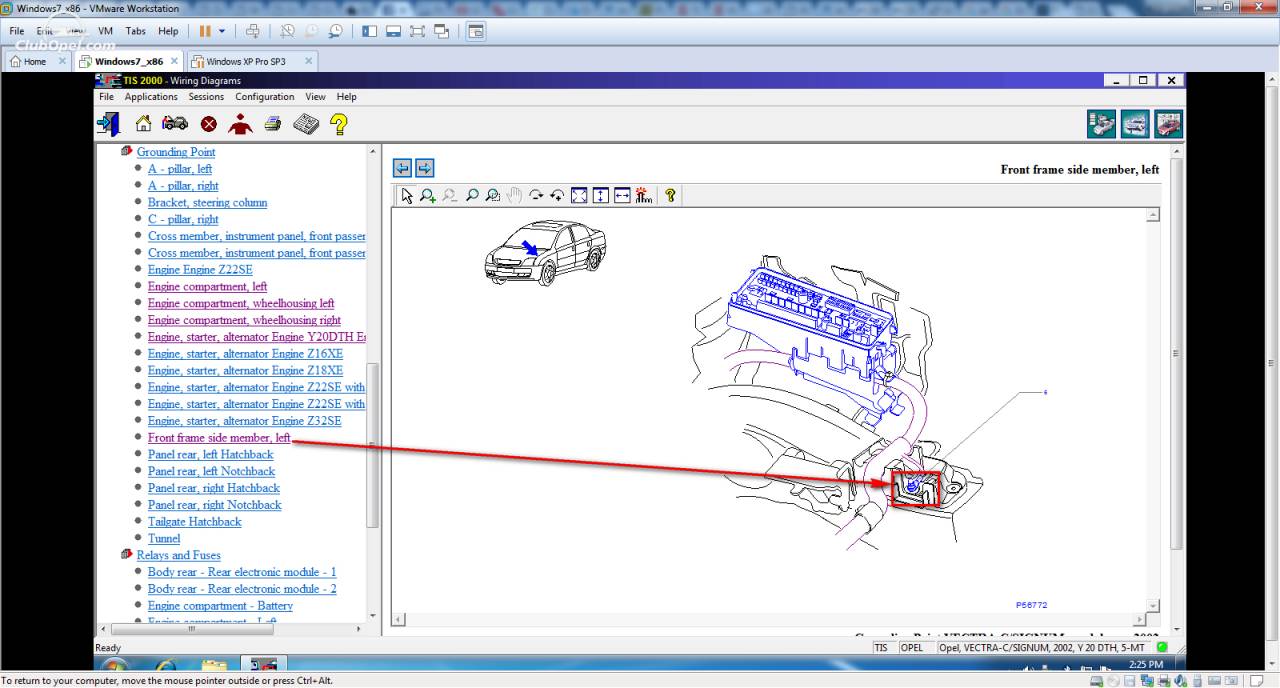Screen dimensions: 1280x688
Task: Click the tree panel horizontal scrollbar thumb
Action: click(190, 629)
